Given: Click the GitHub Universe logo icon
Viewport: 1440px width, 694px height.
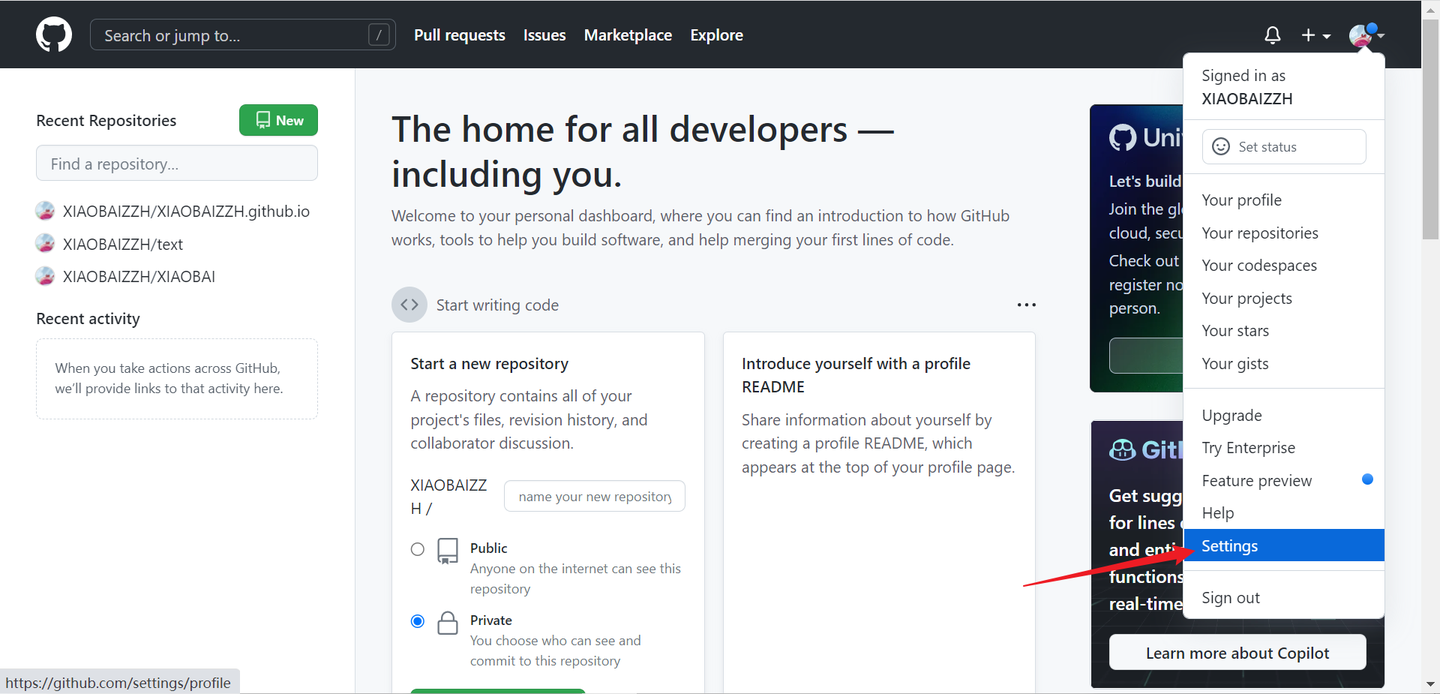Looking at the screenshot, I should click(1123, 137).
